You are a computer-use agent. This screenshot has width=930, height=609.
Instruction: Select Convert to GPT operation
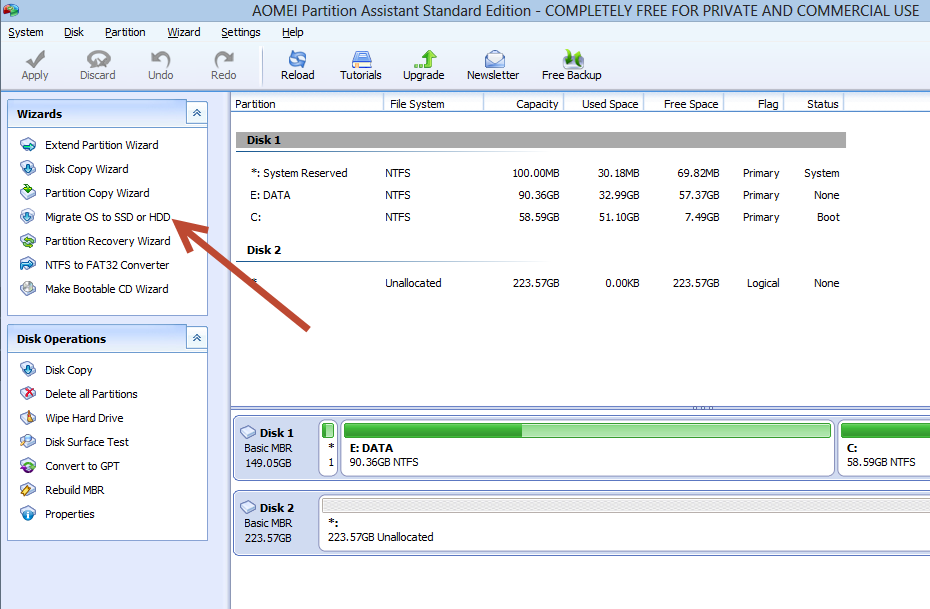click(x=82, y=466)
